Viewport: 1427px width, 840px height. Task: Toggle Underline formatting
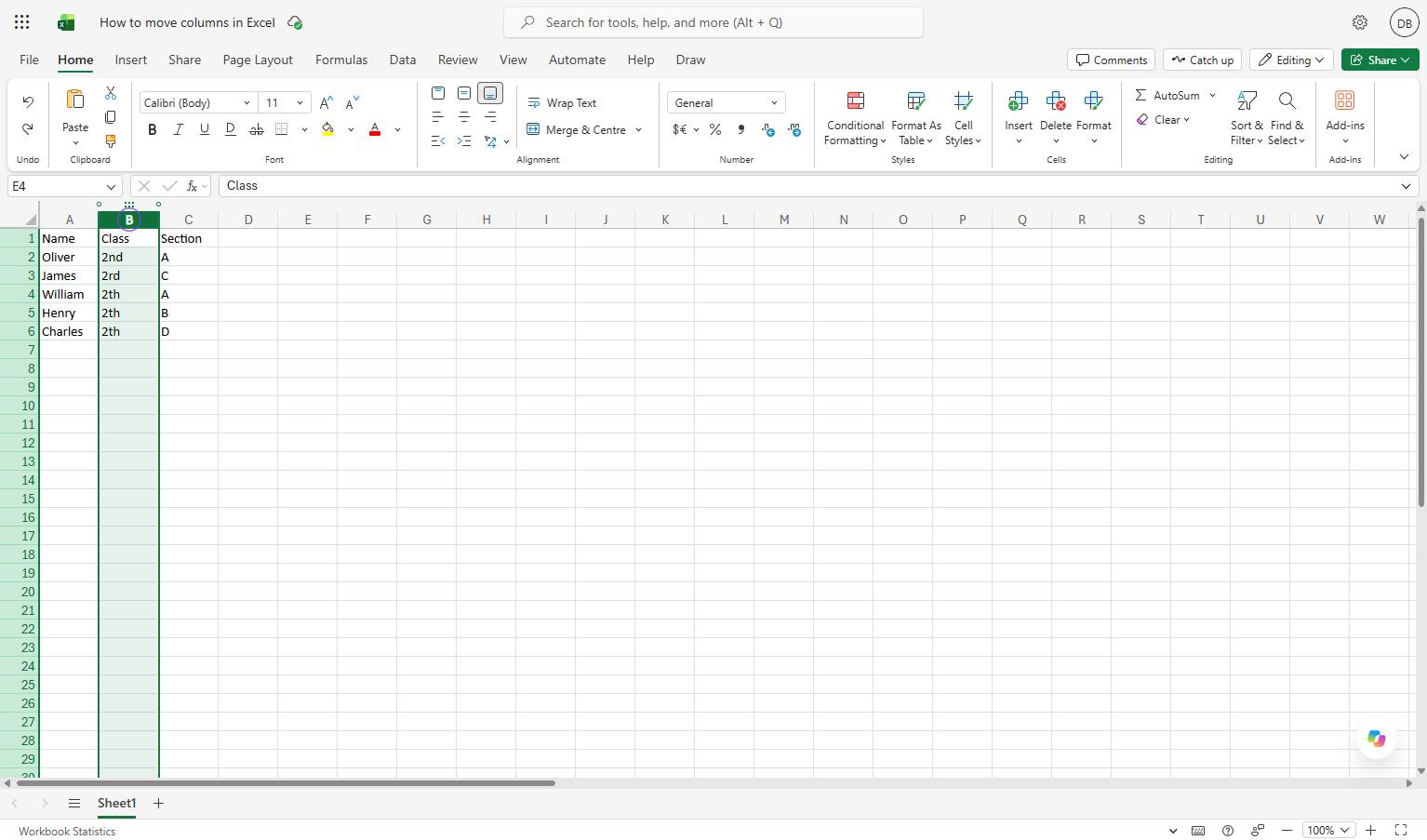(205, 129)
